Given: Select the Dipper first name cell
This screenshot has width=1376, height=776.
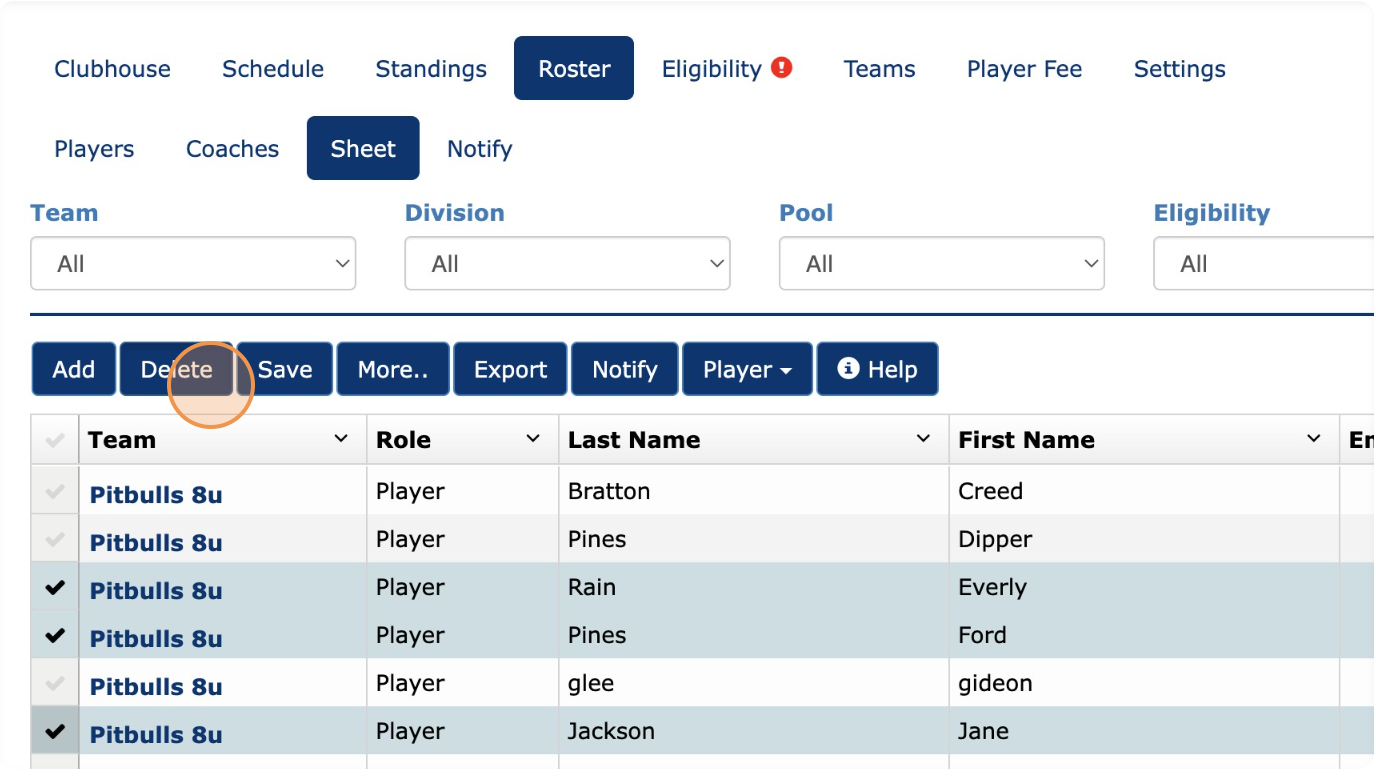Looking at the screenshot, I should point(995,539).
